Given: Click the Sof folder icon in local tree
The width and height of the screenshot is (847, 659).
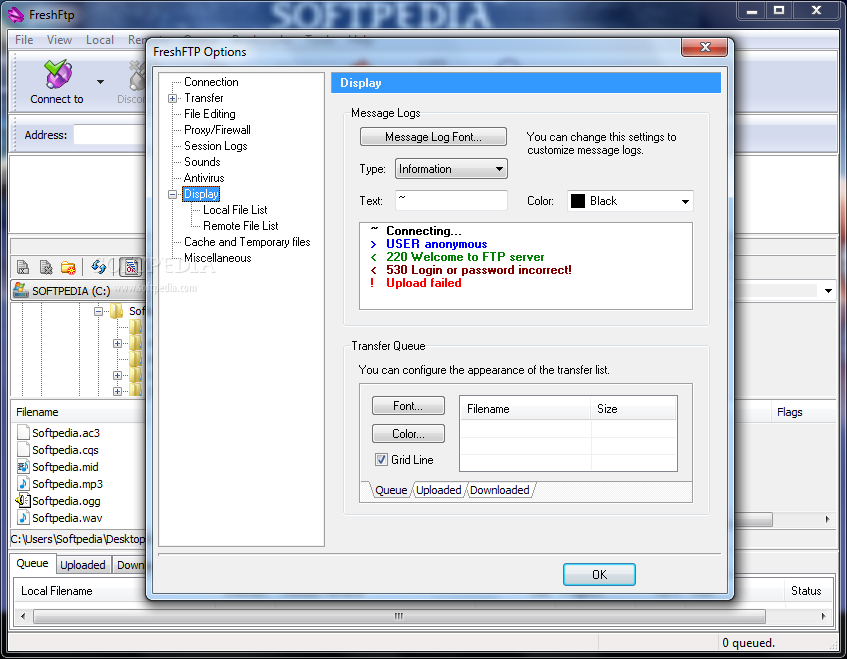Looking at the screenshot, I should point(117,311).
